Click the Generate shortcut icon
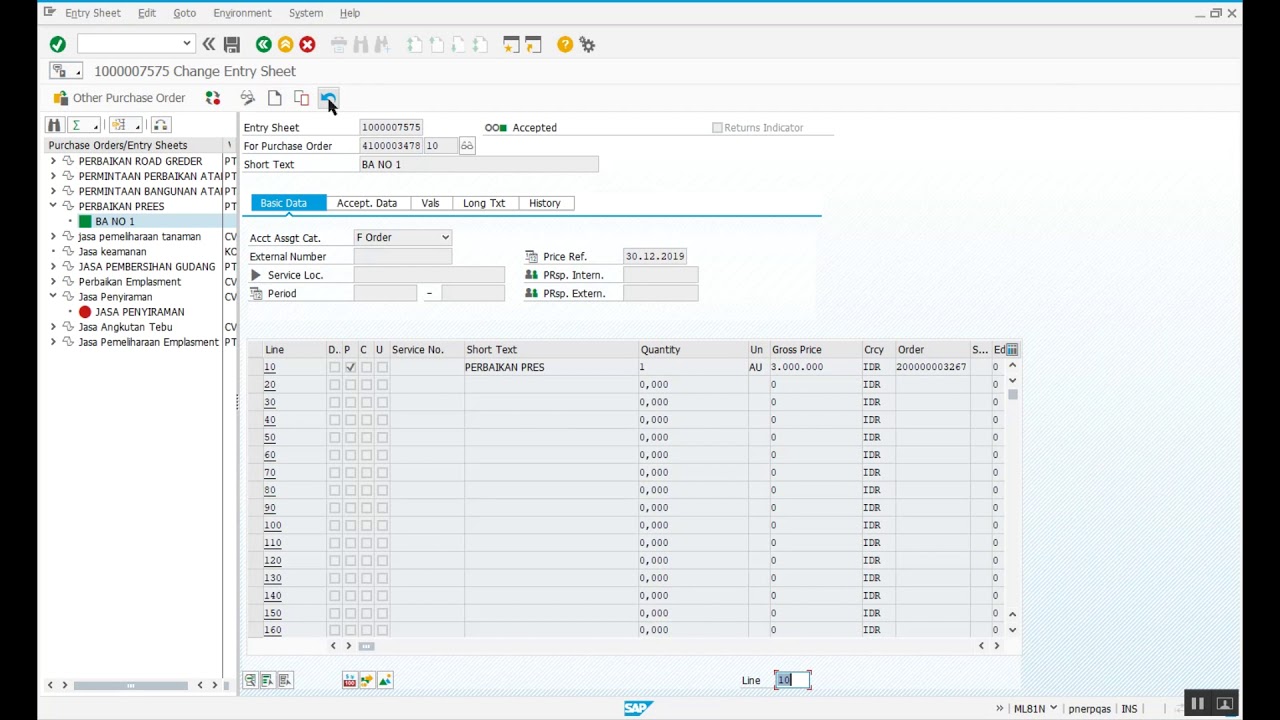1280x720 pixels. pyautogui.click(x=533, y=44)
